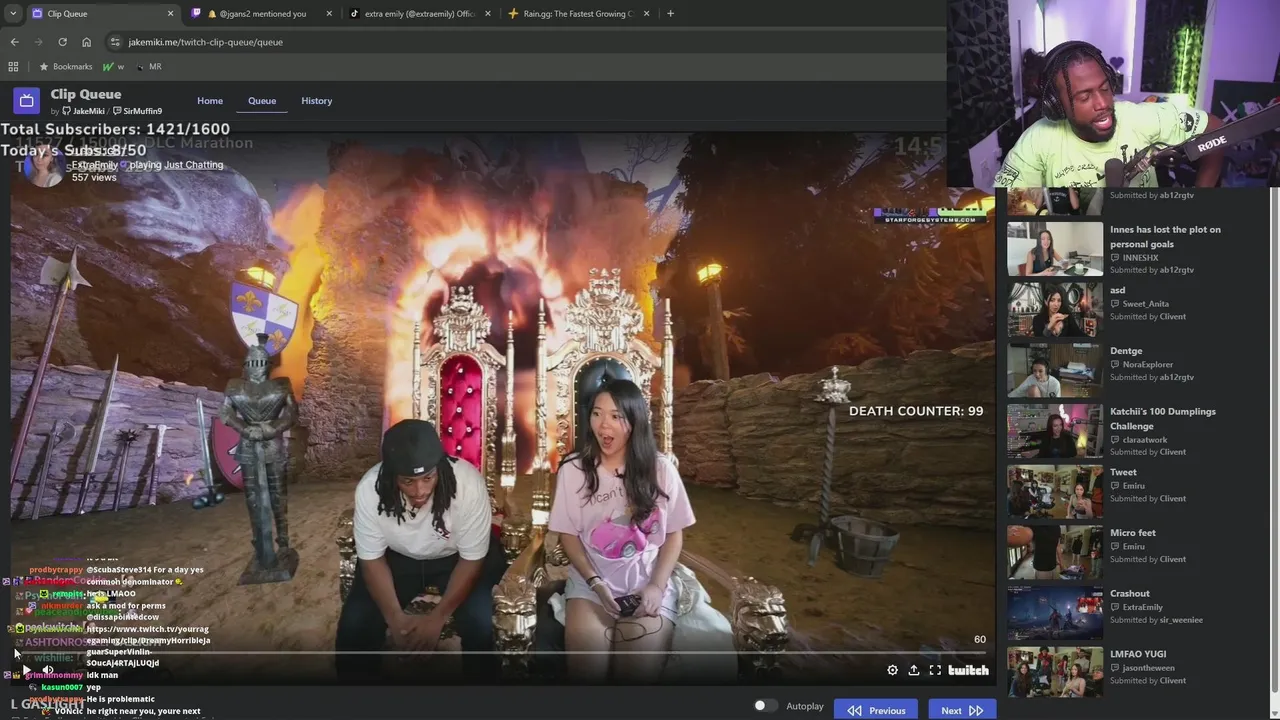Click the share clip icon in the player
The width and height of the screenshot is (1280, 720).
click(x=913, y=670)
